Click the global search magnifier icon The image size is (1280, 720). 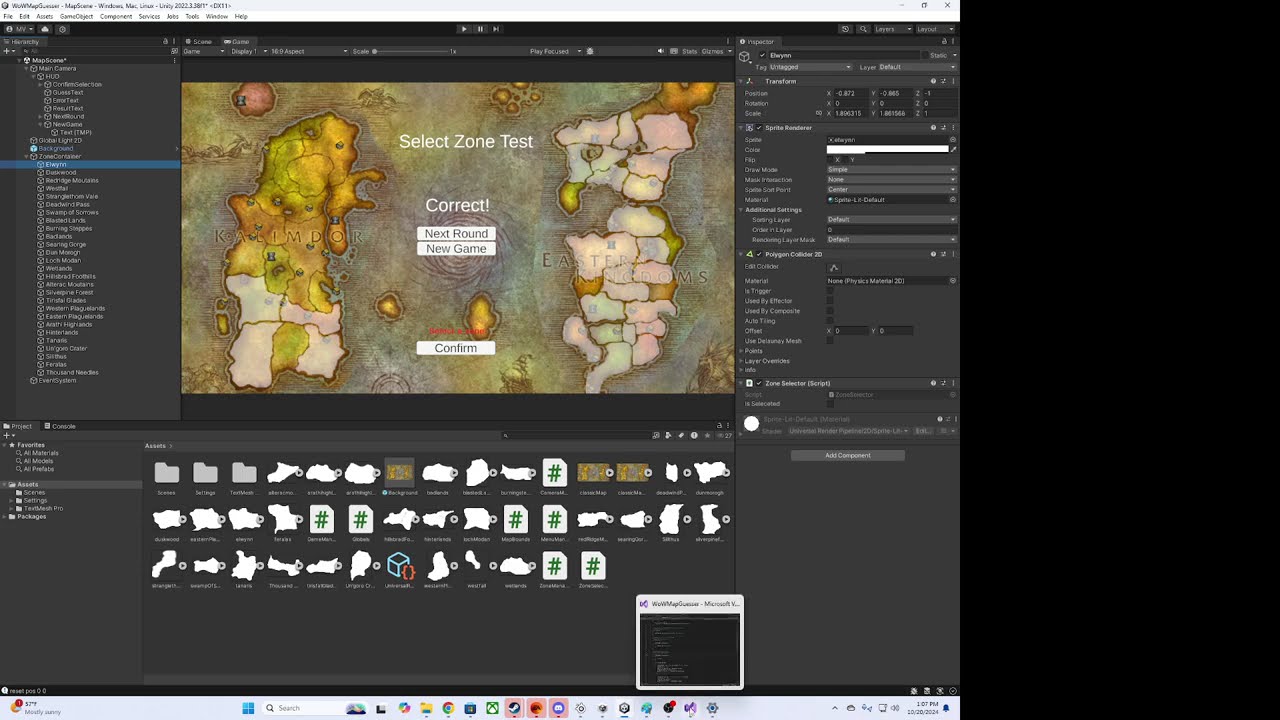[864, 29]
